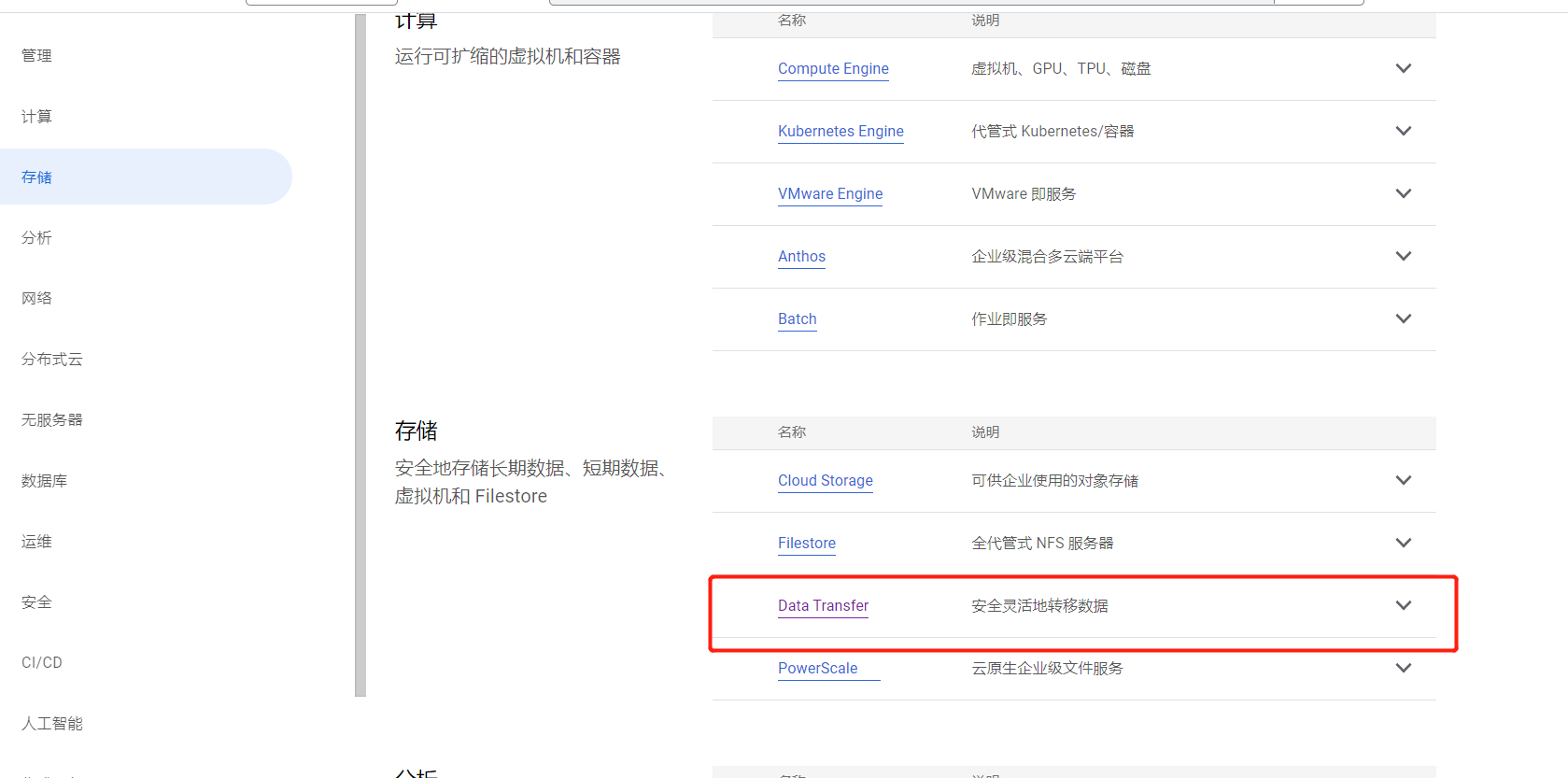Click description 作业即服务
This screenshot has height=778, width=1568.
pos(1009,318)
